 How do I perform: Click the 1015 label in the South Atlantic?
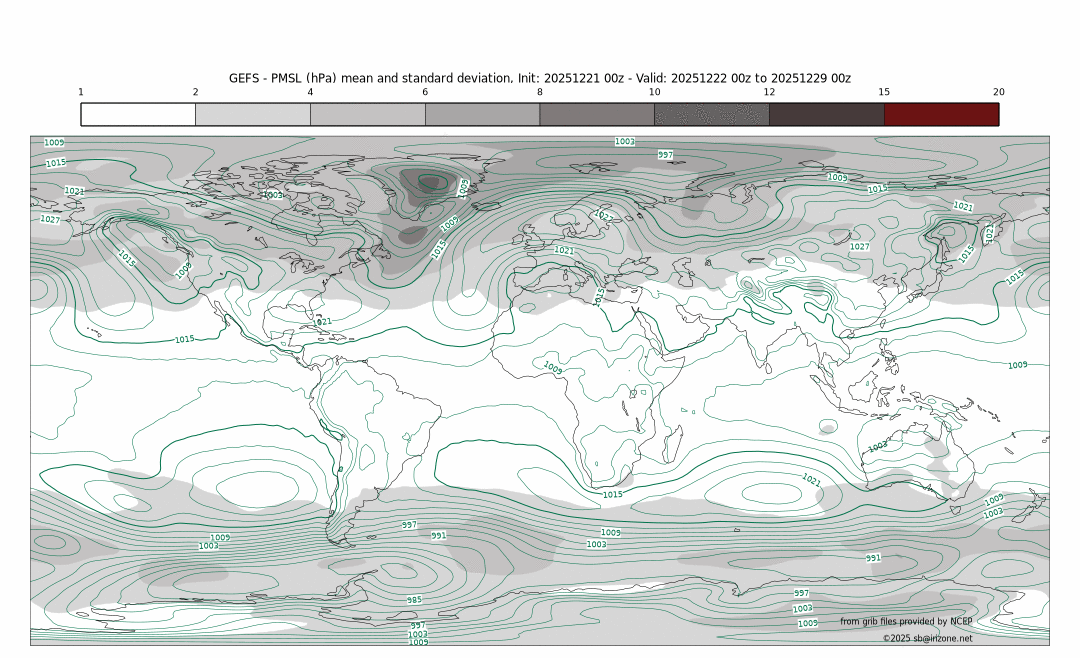(613, 494)
